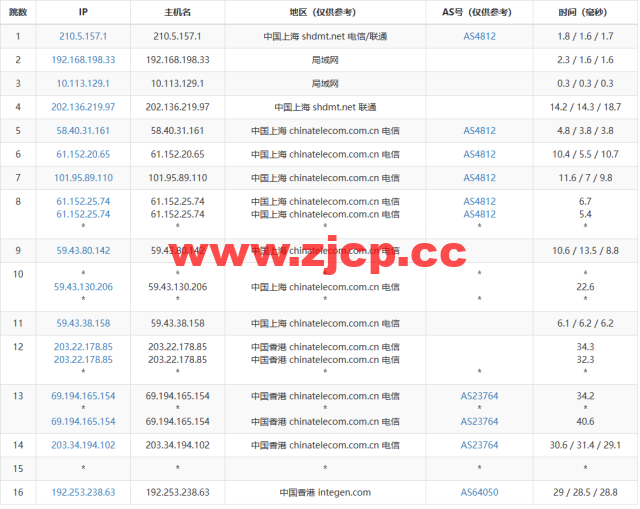
Task: Open IP link 192.168.198.33
Action: [83, 60]
